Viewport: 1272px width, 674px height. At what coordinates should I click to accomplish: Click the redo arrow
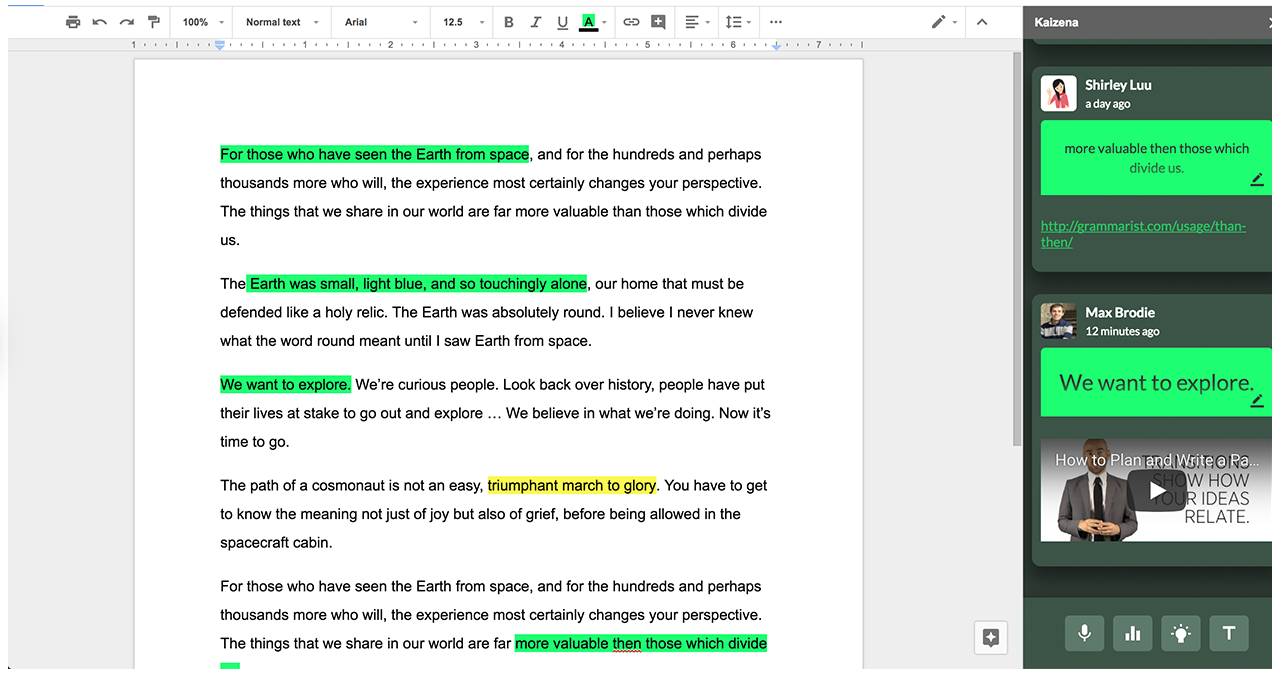click(126, 22)
